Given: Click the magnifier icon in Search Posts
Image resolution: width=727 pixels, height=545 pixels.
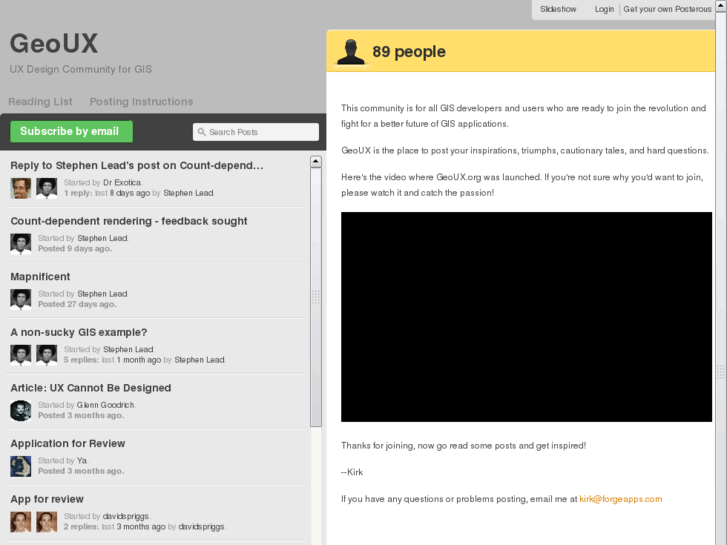Looking at the screenshot, I should click(x=202, y=132).
